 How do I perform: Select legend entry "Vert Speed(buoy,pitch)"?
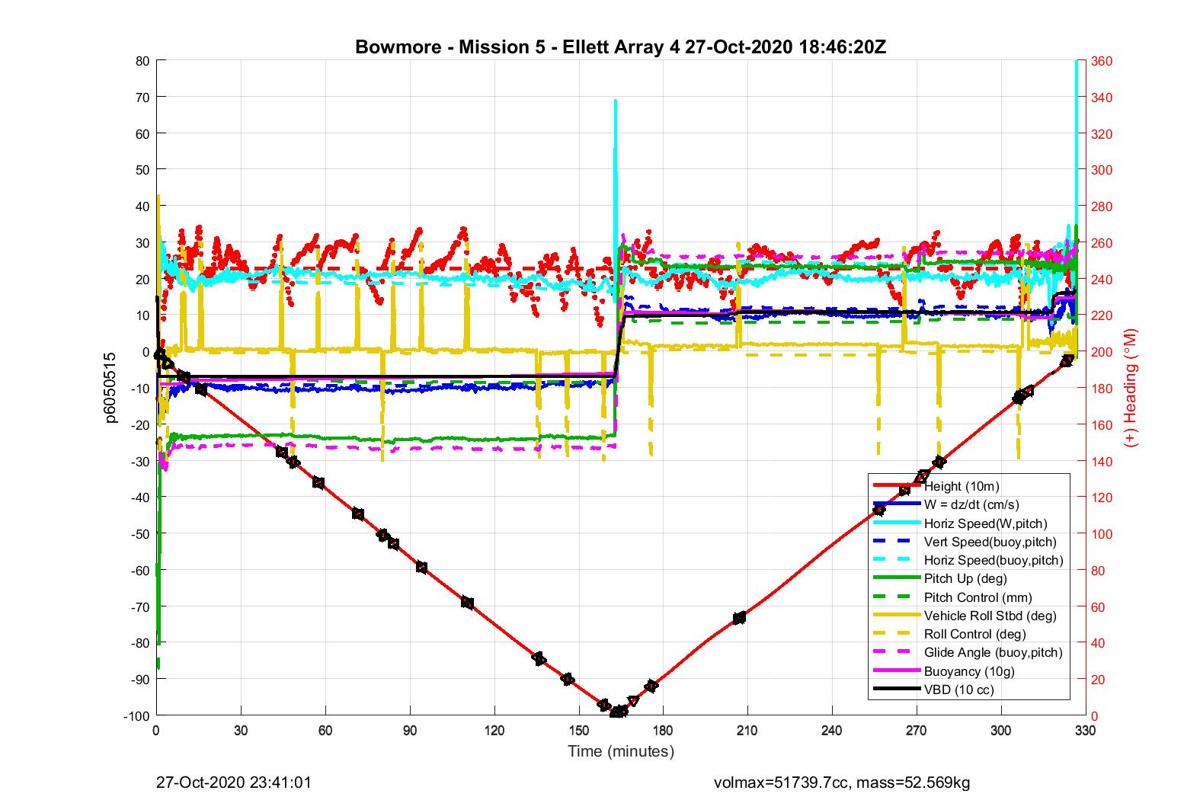(x=990, y=541)
